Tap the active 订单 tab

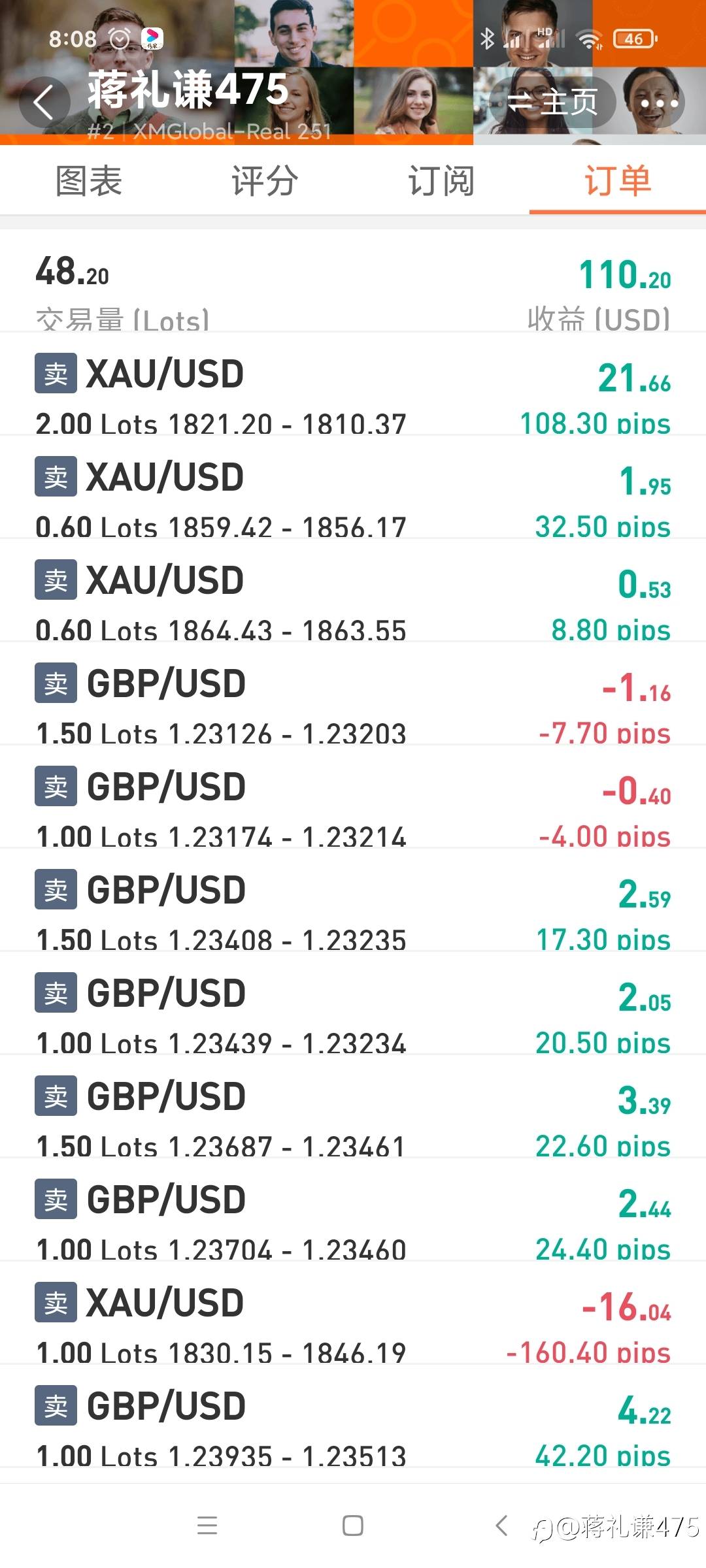tap(617, 181)
